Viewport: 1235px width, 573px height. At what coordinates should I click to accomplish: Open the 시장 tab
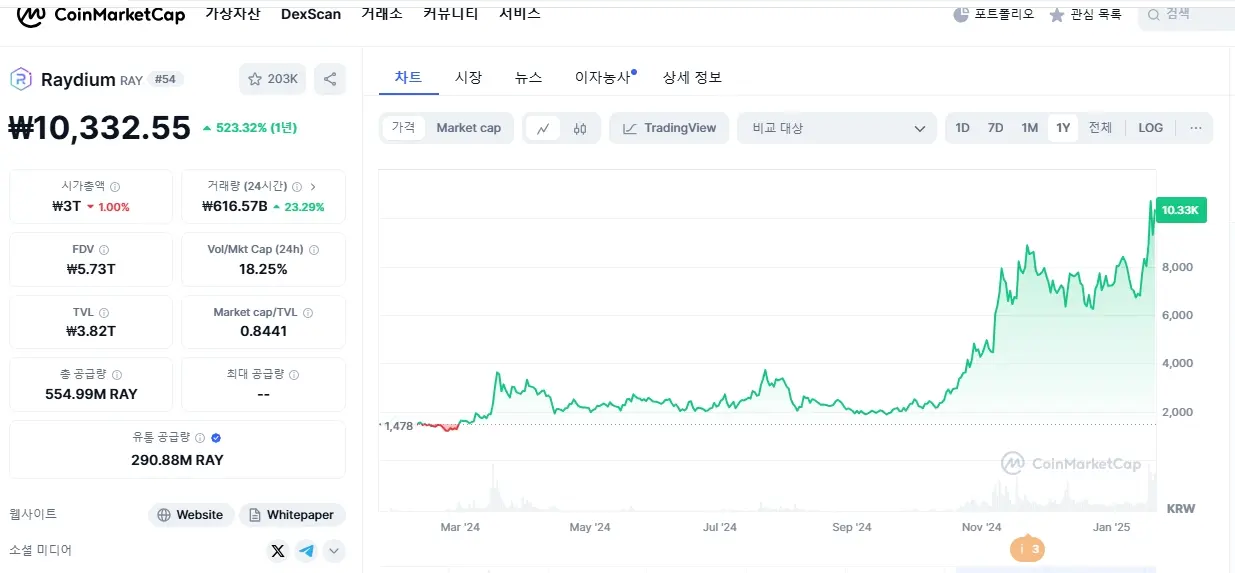coord(468,77)
